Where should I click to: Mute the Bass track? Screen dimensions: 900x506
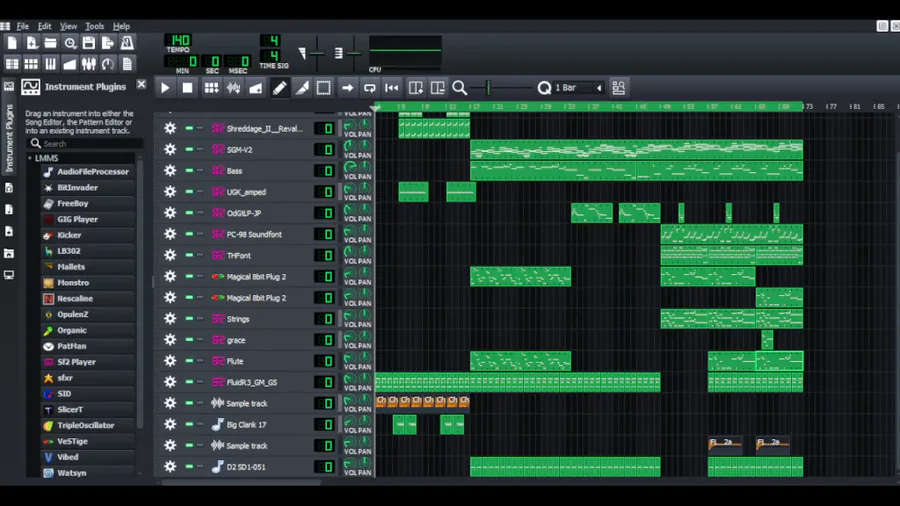(189, 170)
